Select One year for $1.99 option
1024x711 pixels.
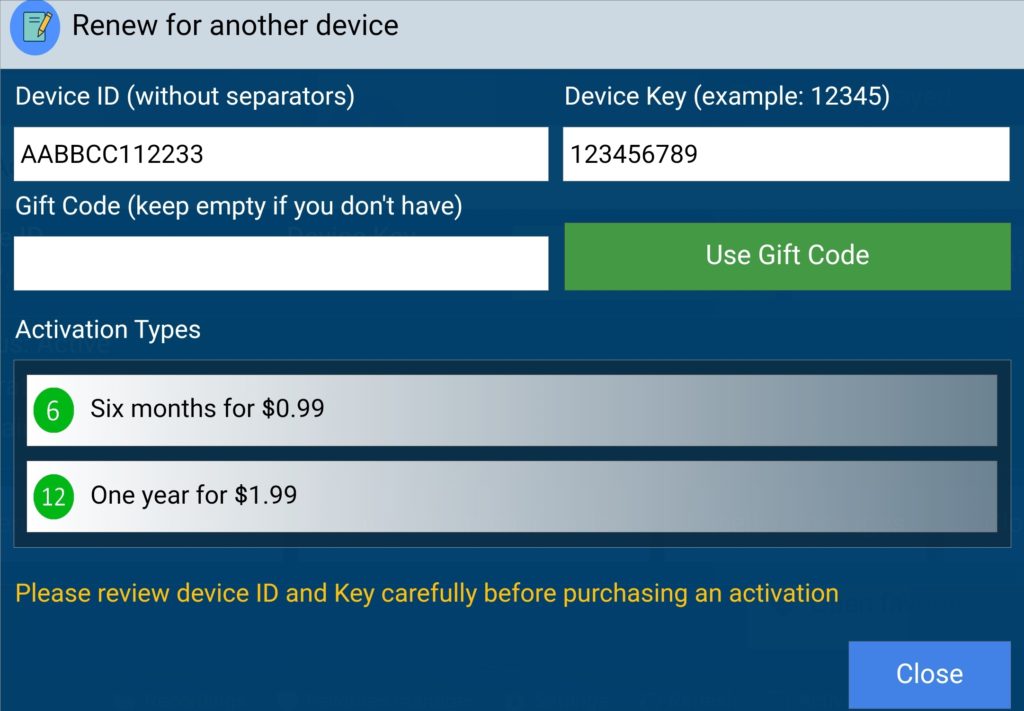pyautogui.click(x=512, y=496)
